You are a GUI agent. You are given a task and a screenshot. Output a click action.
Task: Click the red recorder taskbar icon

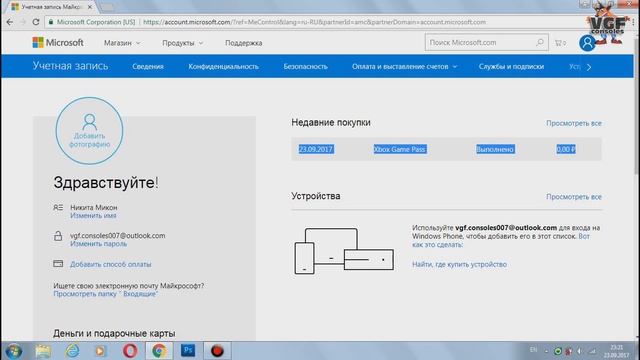click(217, 351)
